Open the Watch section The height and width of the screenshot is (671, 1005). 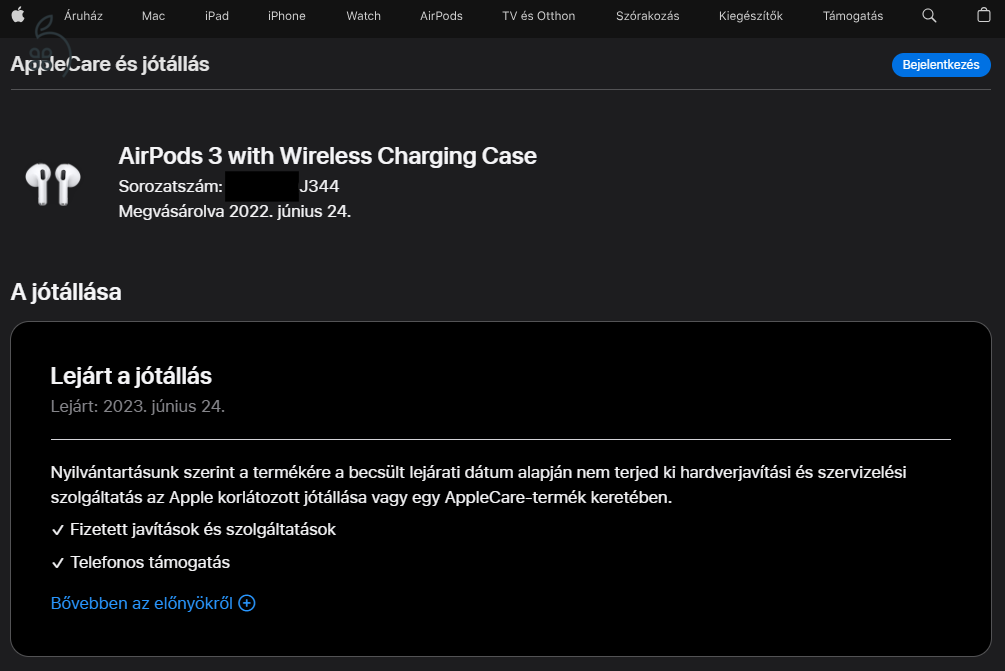click(363, 15)
